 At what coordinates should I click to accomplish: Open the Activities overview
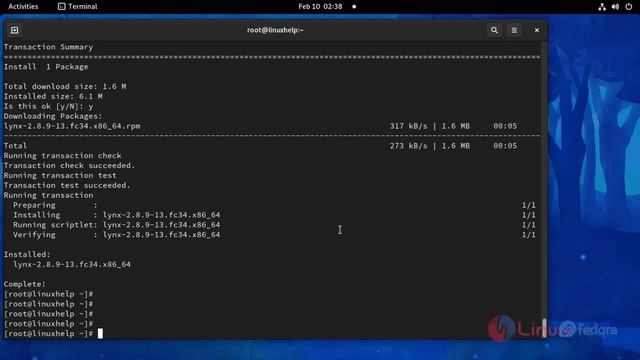pos(23,7)
